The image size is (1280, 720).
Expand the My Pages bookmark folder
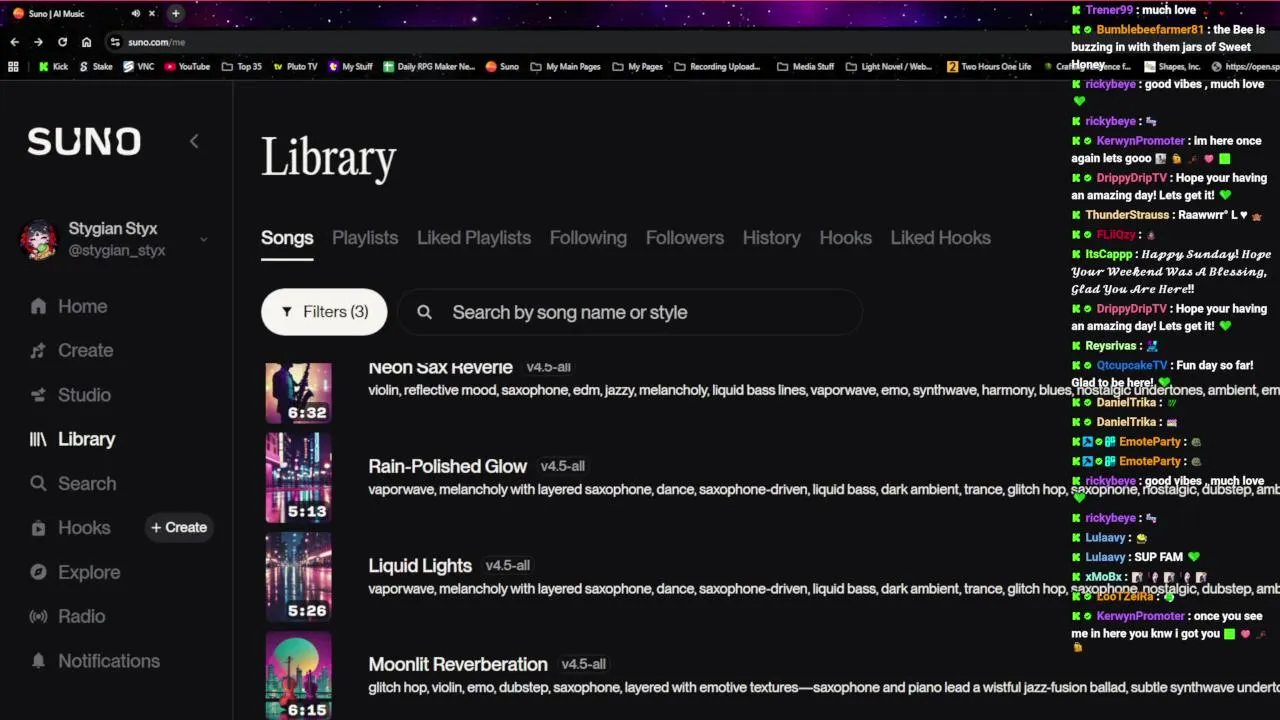pyautogui.click(x=638, y=67)
